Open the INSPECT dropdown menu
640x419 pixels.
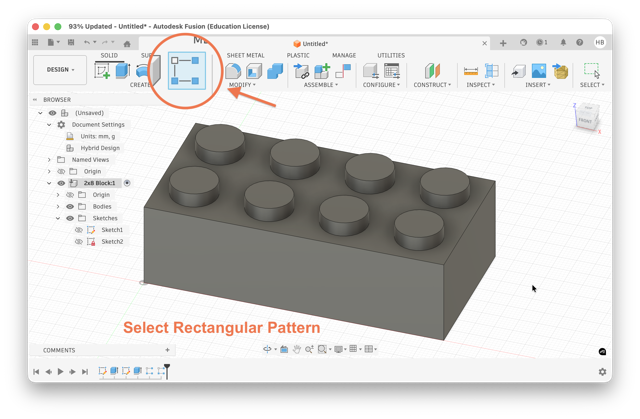coord(480,85)
